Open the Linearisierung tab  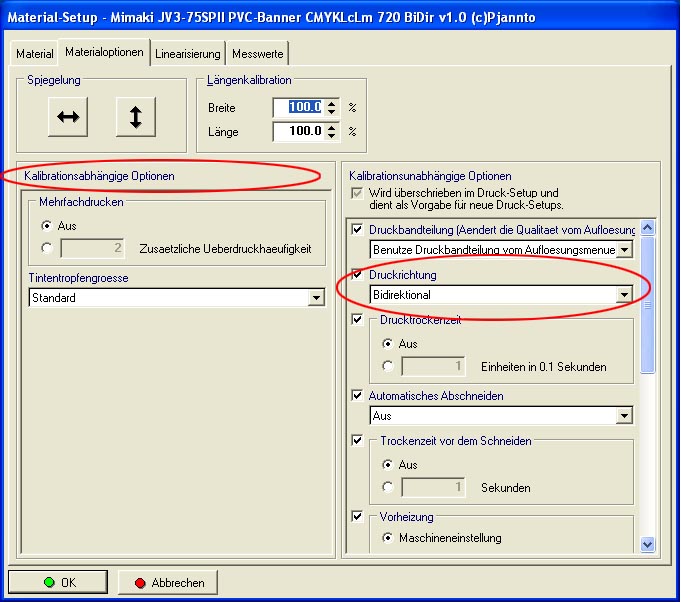click(187, 53)
